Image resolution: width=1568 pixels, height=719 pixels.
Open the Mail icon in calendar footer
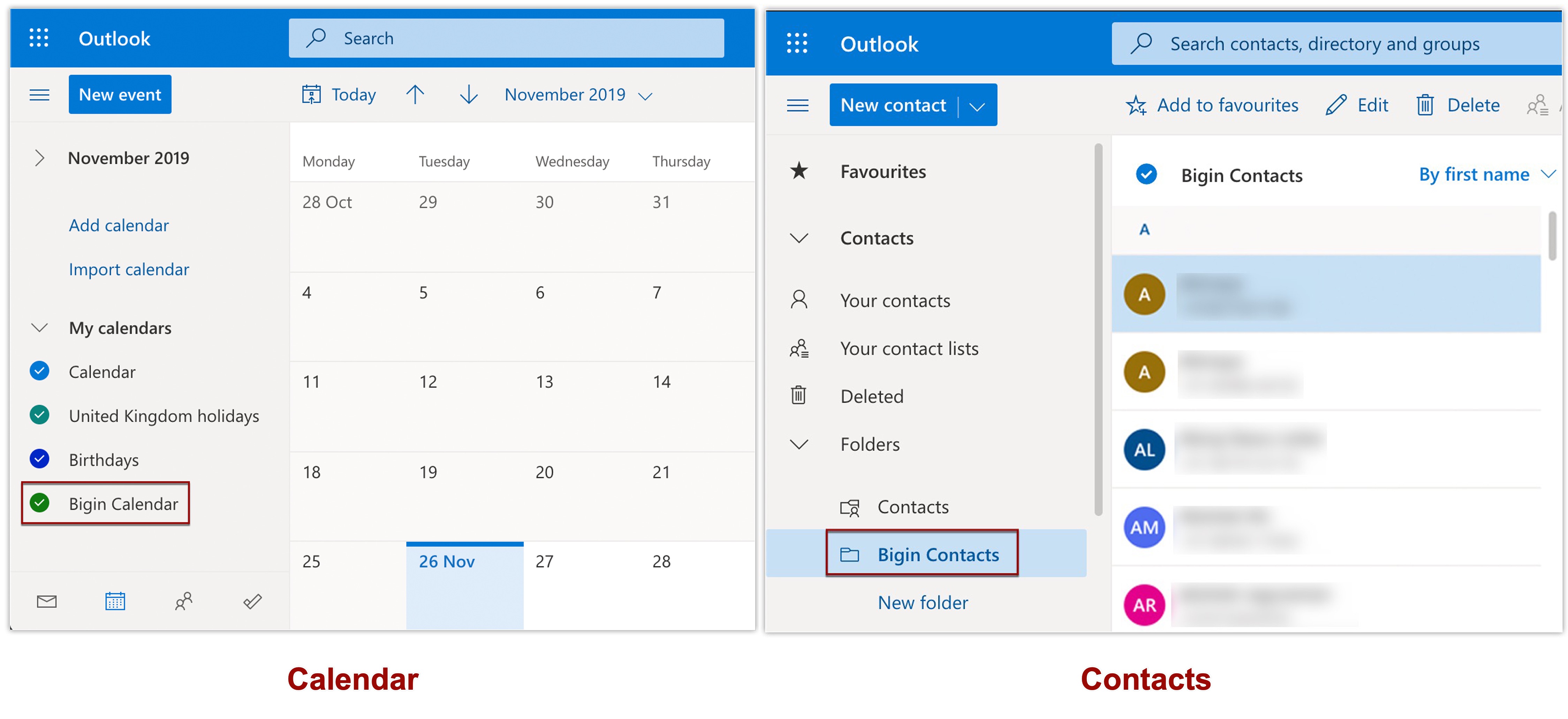tap(46, 601)
